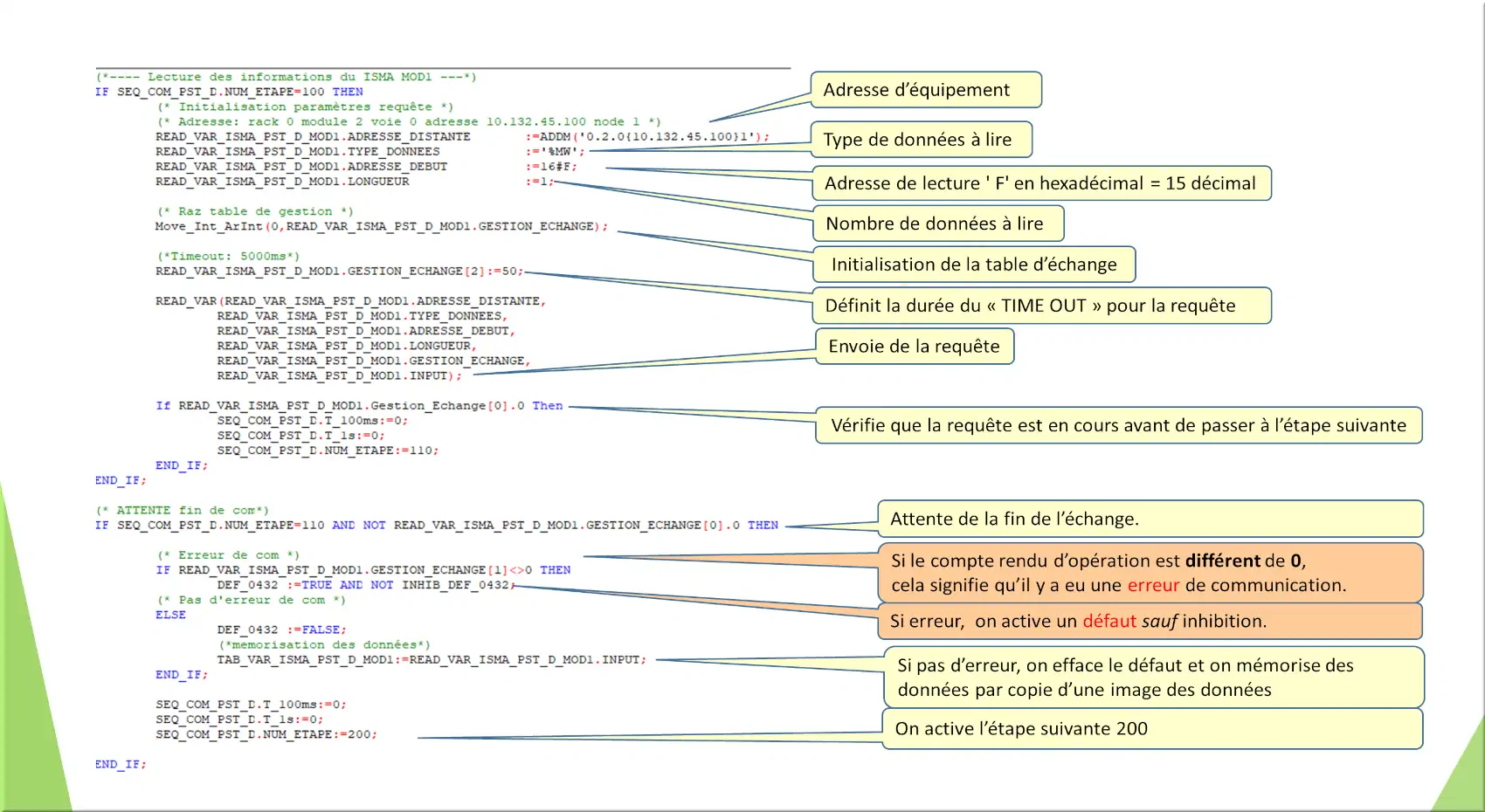Image resolution: width=1485 pixels, height=812 pixels.
Task: Click the comment 'ATTENTE fin de com'
Action: 183,510
